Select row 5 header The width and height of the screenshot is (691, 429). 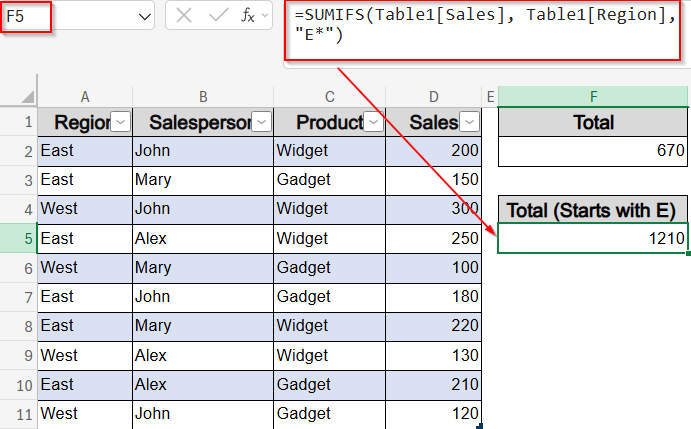click(x=19, y=239)
